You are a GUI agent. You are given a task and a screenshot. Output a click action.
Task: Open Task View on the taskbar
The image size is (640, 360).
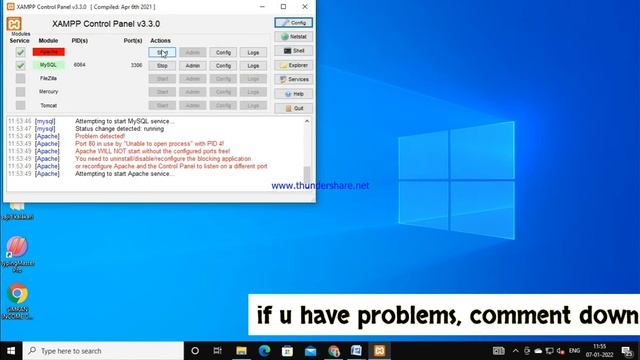(218, 351)
